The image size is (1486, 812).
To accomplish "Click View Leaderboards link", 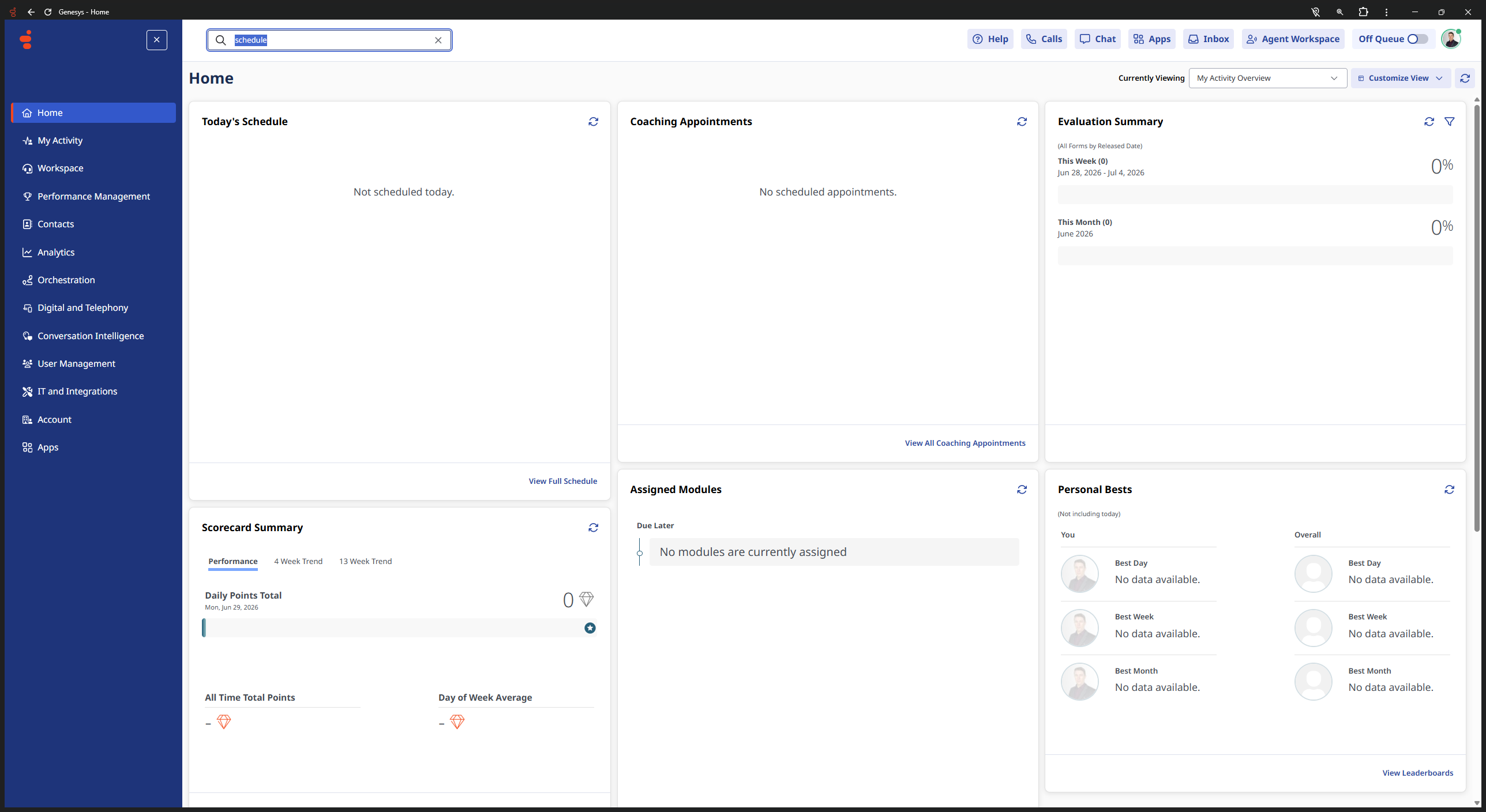I will point(1418,773).
